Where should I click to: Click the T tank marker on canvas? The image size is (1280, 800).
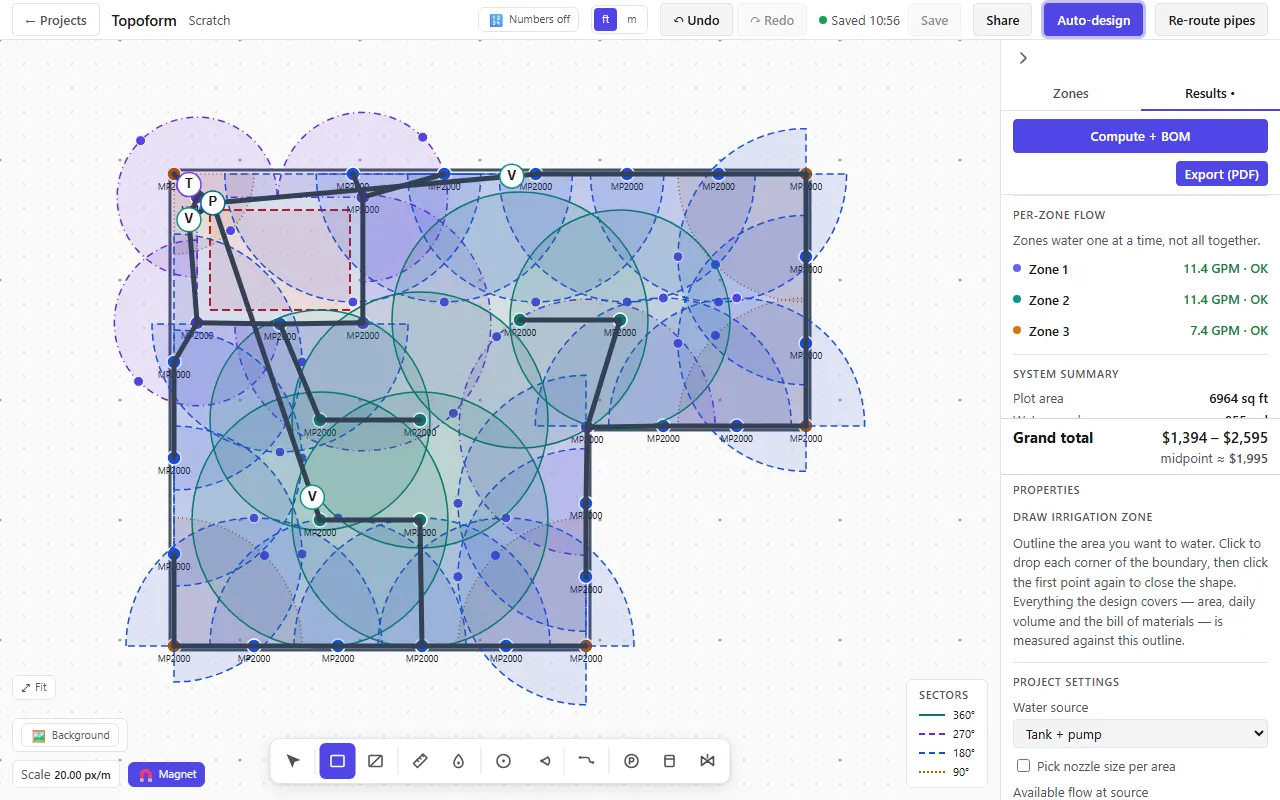point(189,184)
